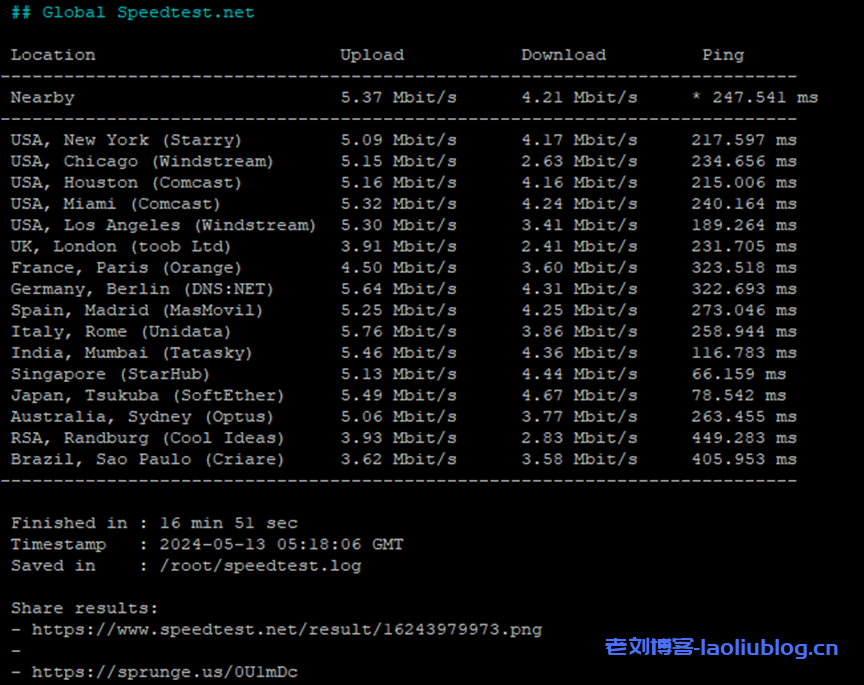Click the Finished in 16 min 51 sec text
The height and width of the screenshot is (685, 864).
(x=154, y=523)
